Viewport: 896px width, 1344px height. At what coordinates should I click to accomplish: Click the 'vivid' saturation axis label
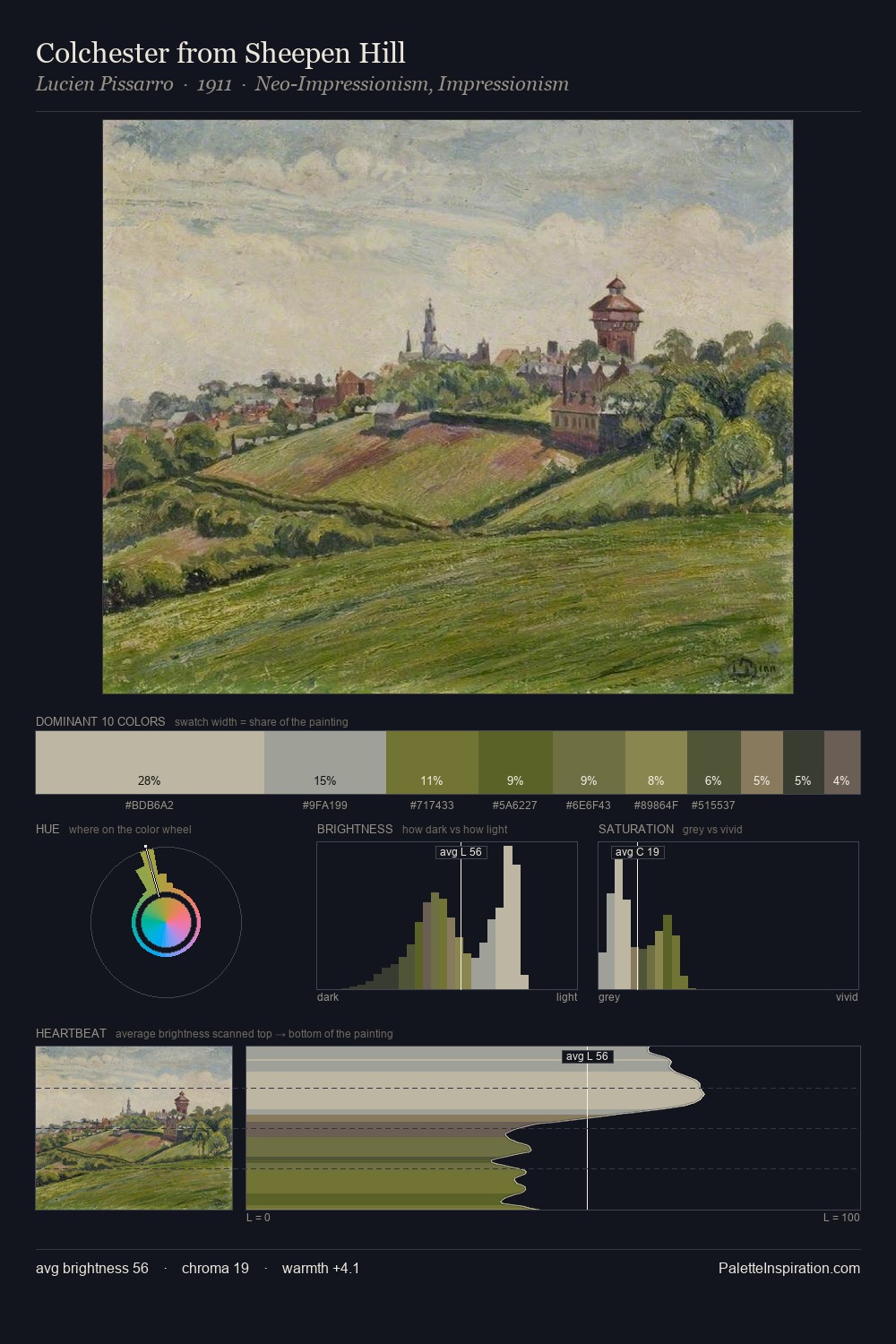click(847, 997)
